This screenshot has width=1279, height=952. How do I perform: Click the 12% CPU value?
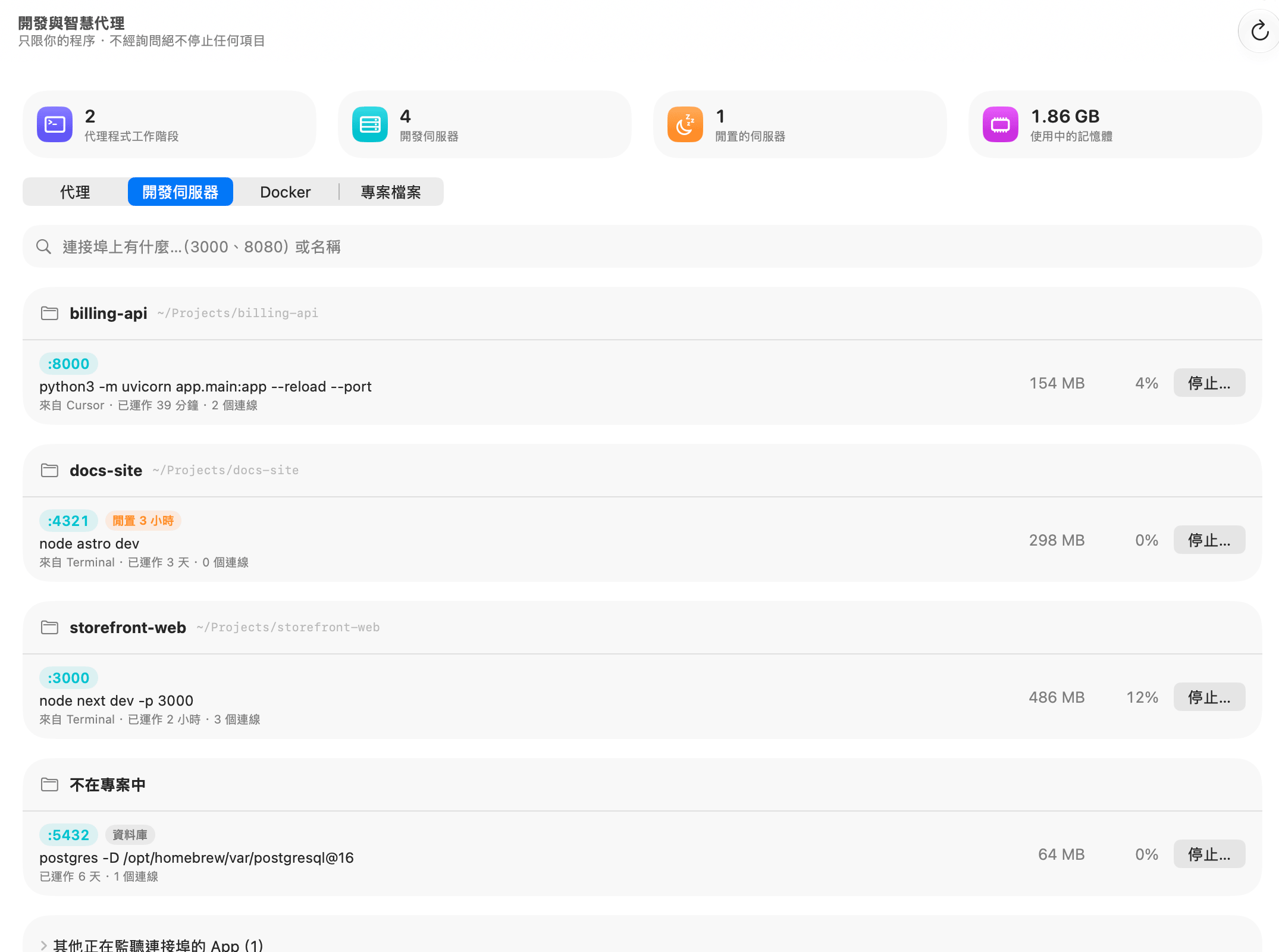[1142, 697]
